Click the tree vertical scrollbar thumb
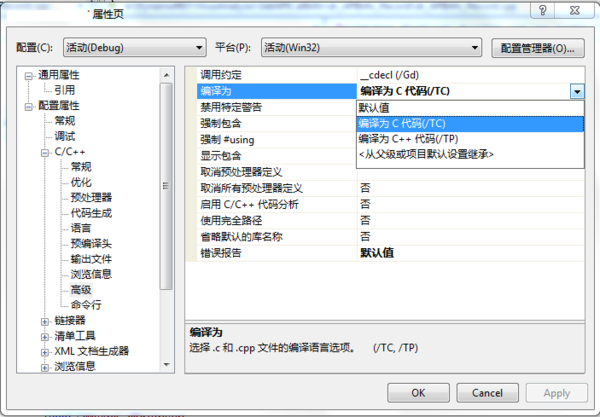The height and width of the screenshot is (417, 600). (166, 186)
